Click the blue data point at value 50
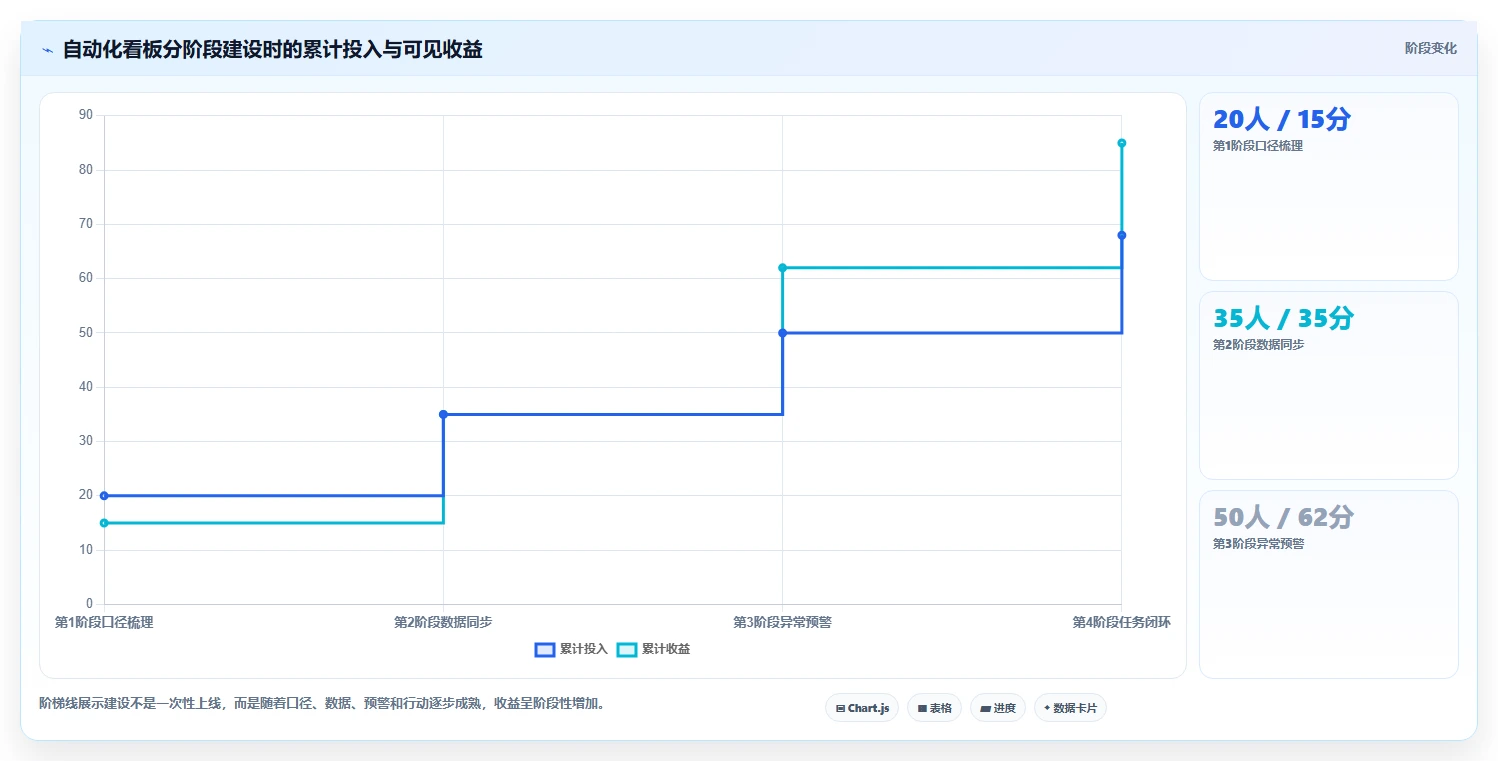Screen dimensions: 1498x761 782,333
